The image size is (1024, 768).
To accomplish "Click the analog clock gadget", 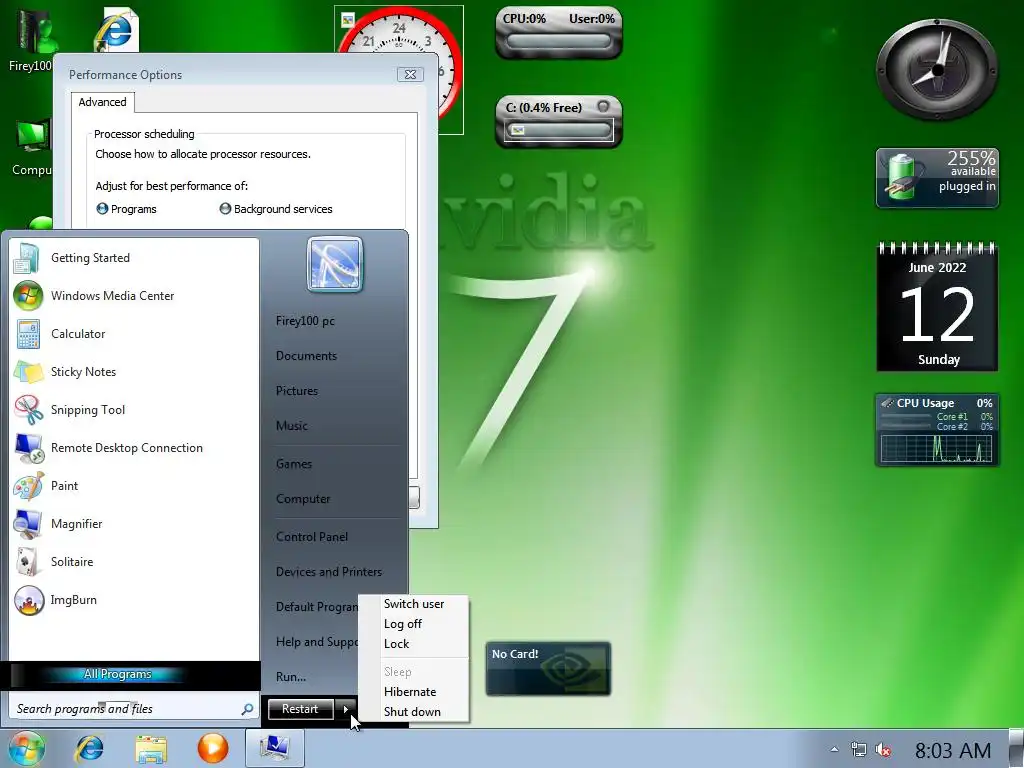I will point(937,69).
